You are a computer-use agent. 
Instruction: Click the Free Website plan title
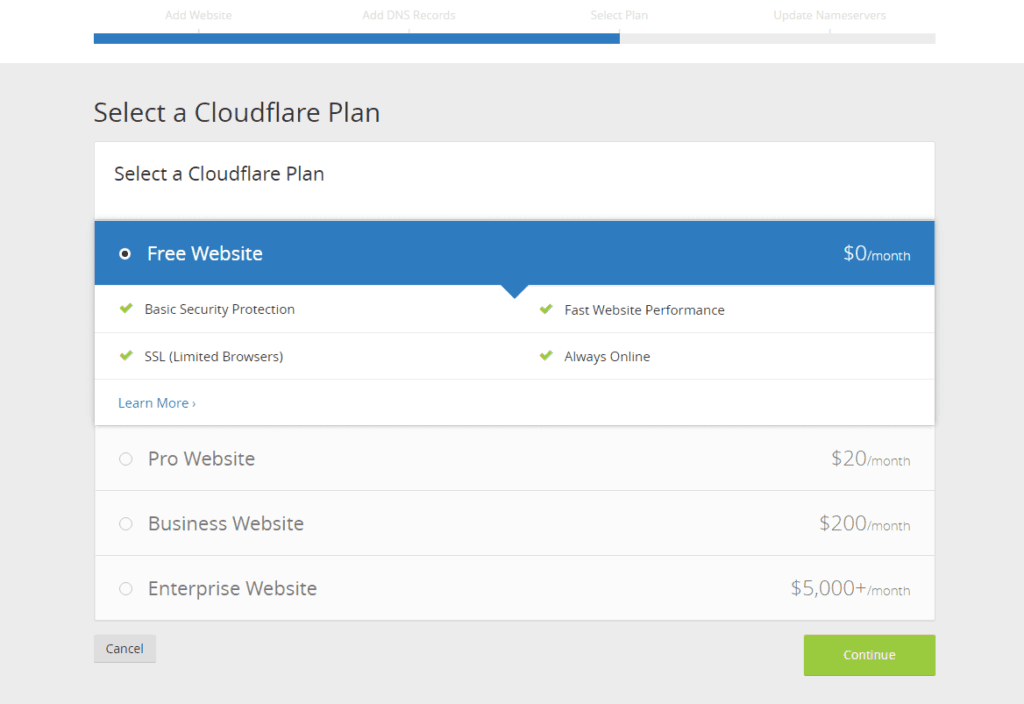tap(204, 253)
